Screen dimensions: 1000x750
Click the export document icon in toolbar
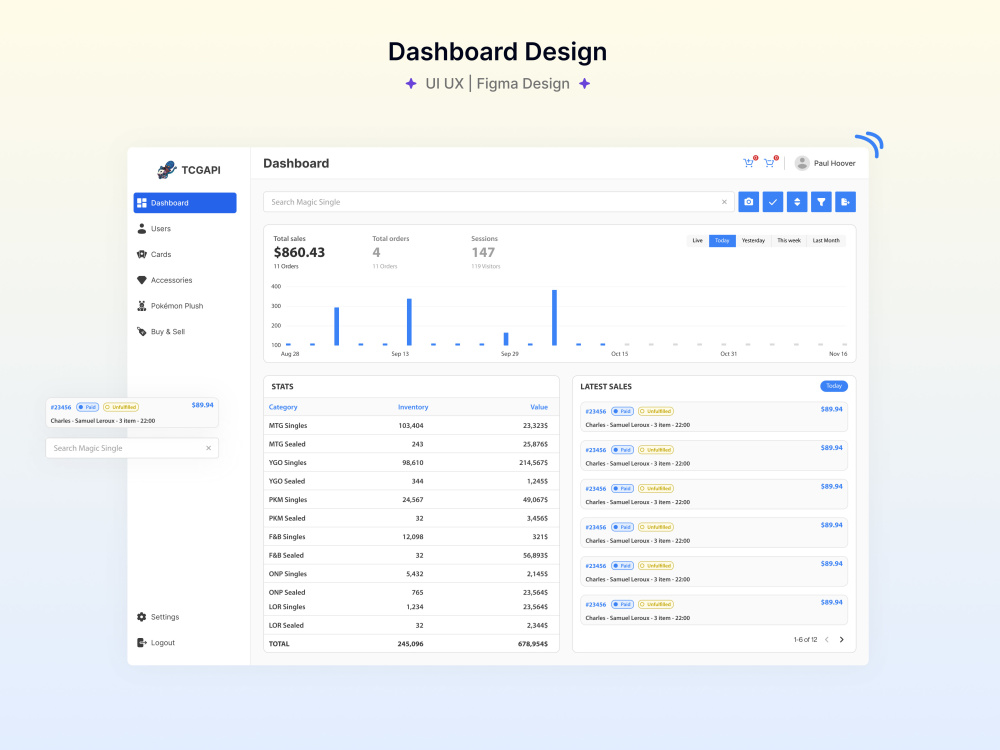click(845, 201)
